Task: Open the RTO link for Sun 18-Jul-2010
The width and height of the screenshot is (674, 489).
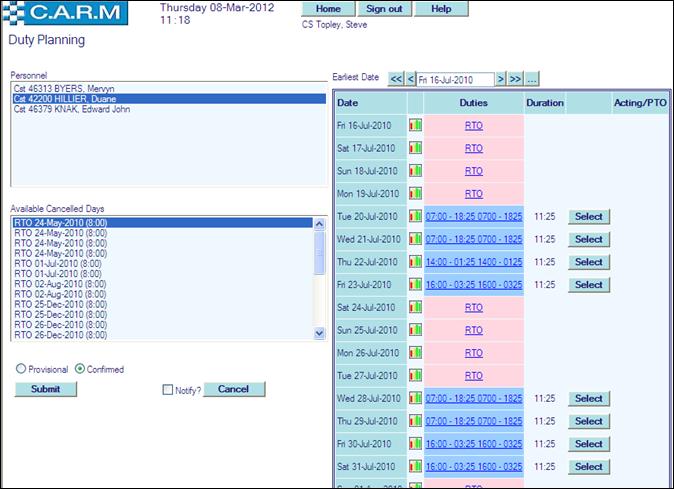Action: point(473,171)
